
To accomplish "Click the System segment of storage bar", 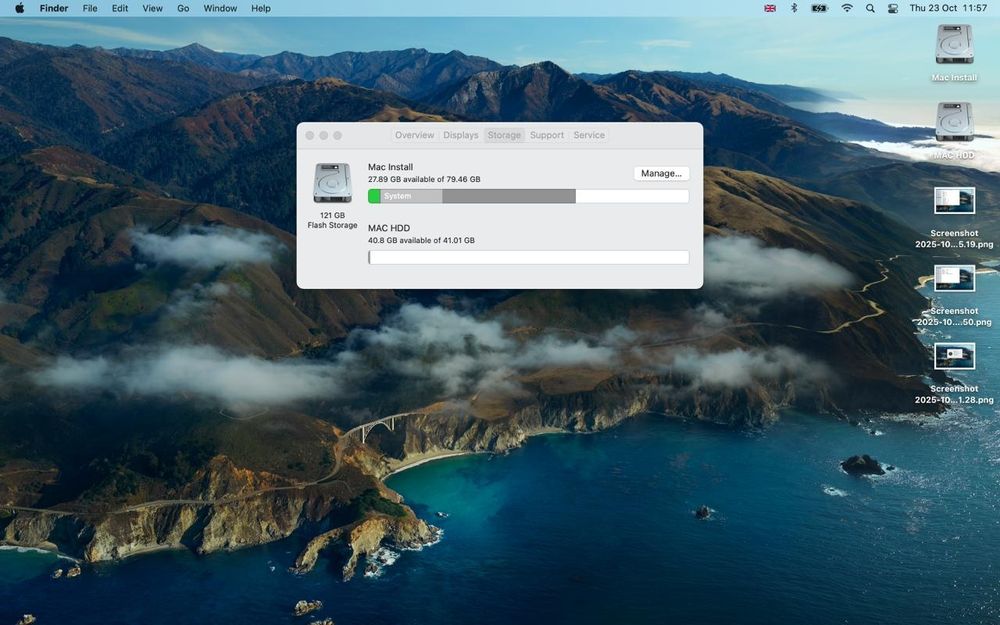I will (410, 196).
